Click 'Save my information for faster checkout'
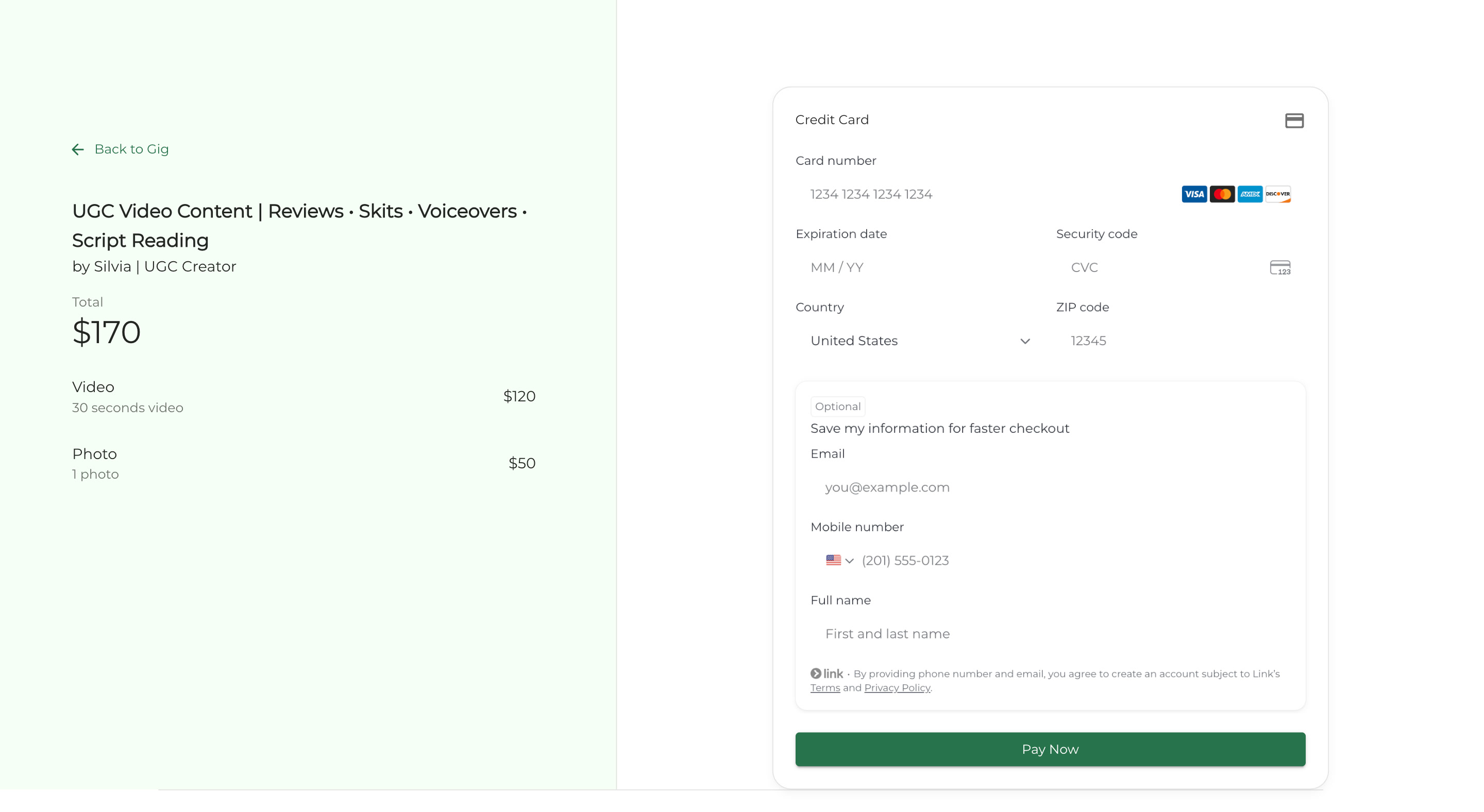Screen dimensions: 1484x812 [x=939, y=429]
